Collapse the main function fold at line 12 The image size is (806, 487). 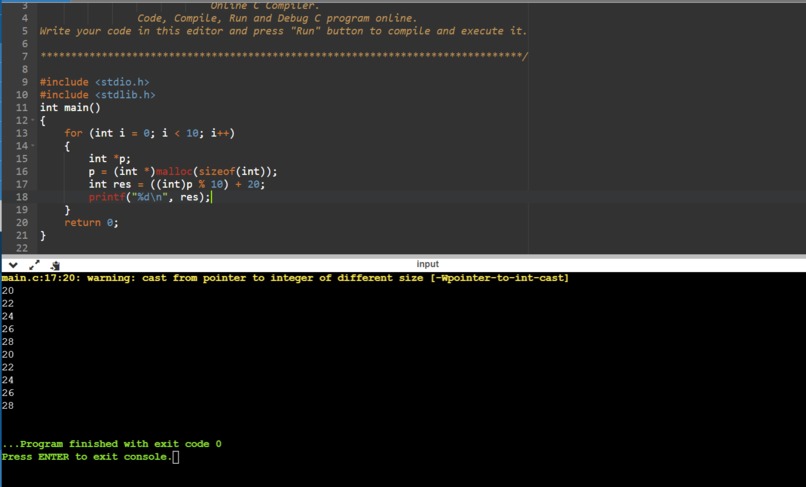(x=33, y=120)
